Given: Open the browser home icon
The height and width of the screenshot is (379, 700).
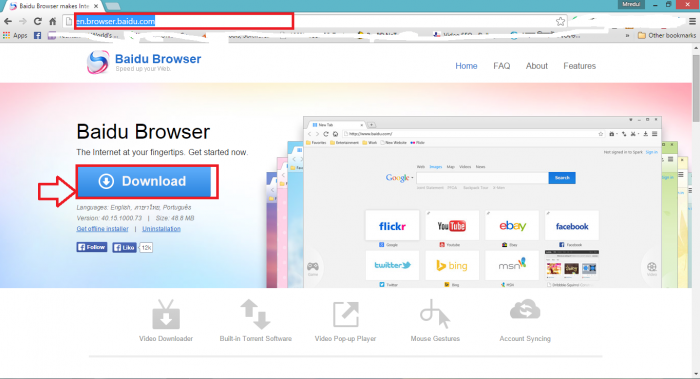Looking at the screenshot, I should [53, 21].
